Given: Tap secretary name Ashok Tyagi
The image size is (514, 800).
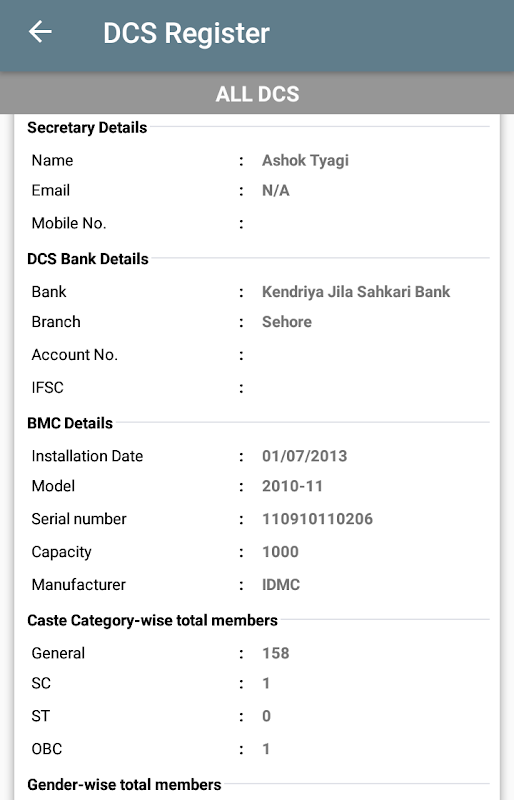Looking at the screenshot, I should click(x=305, y=160).
